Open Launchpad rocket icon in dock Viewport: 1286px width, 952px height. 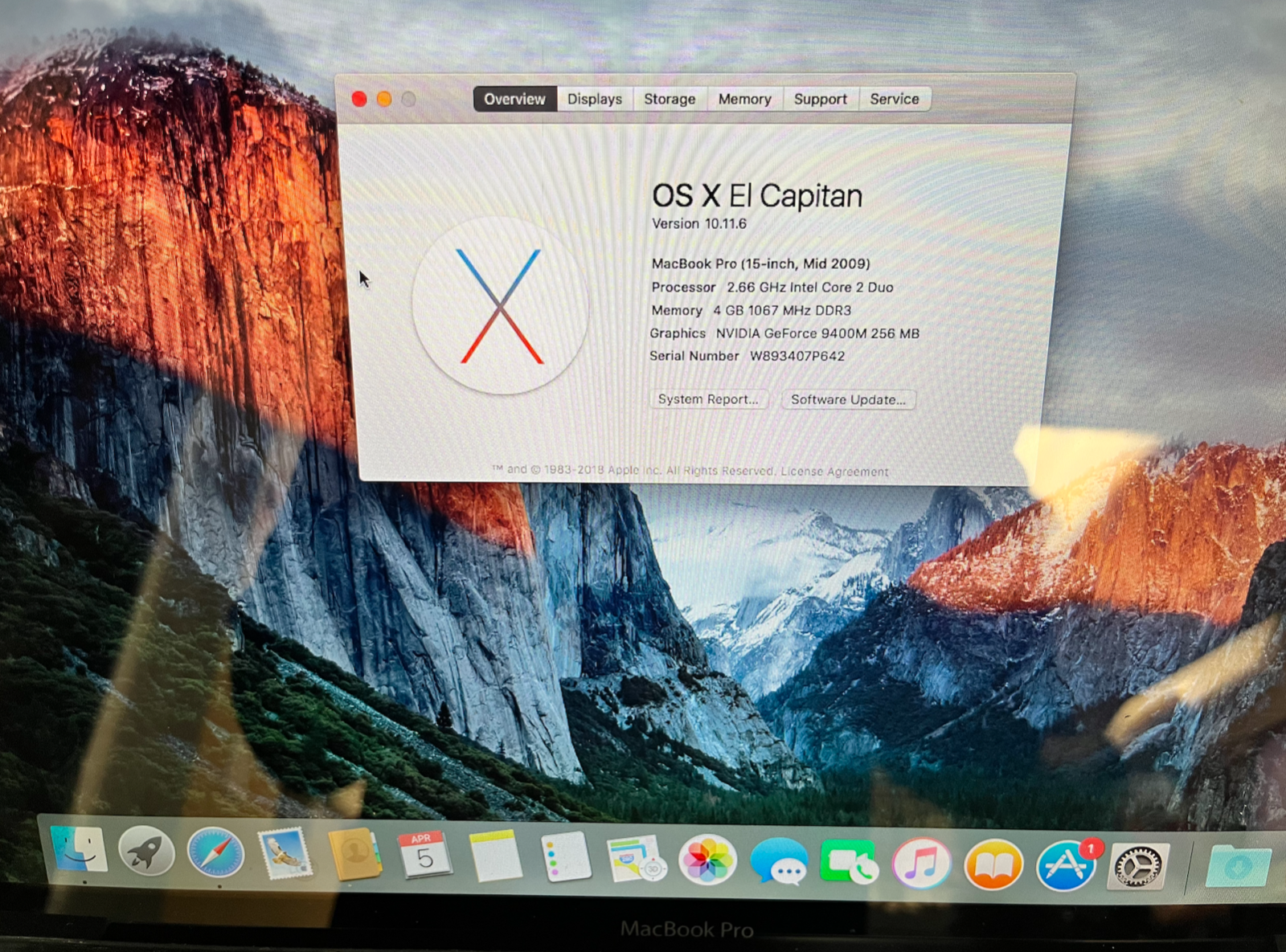coord(146,852)
